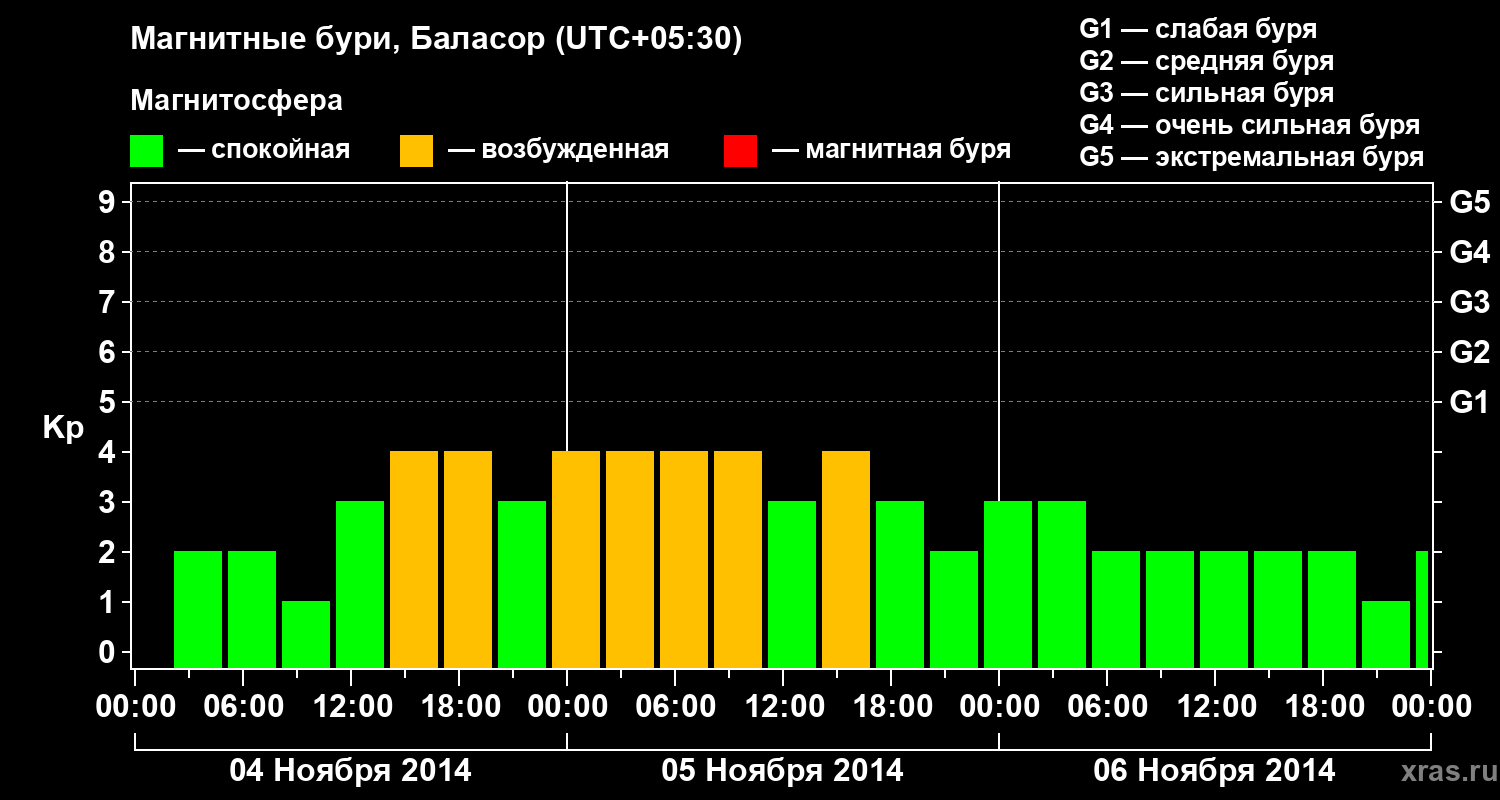This screenshot has height=800, width=1500.
Task: Click the red 'магнитная буря' legend swatch
Action: pyautogui.click(x=740, y=151)
